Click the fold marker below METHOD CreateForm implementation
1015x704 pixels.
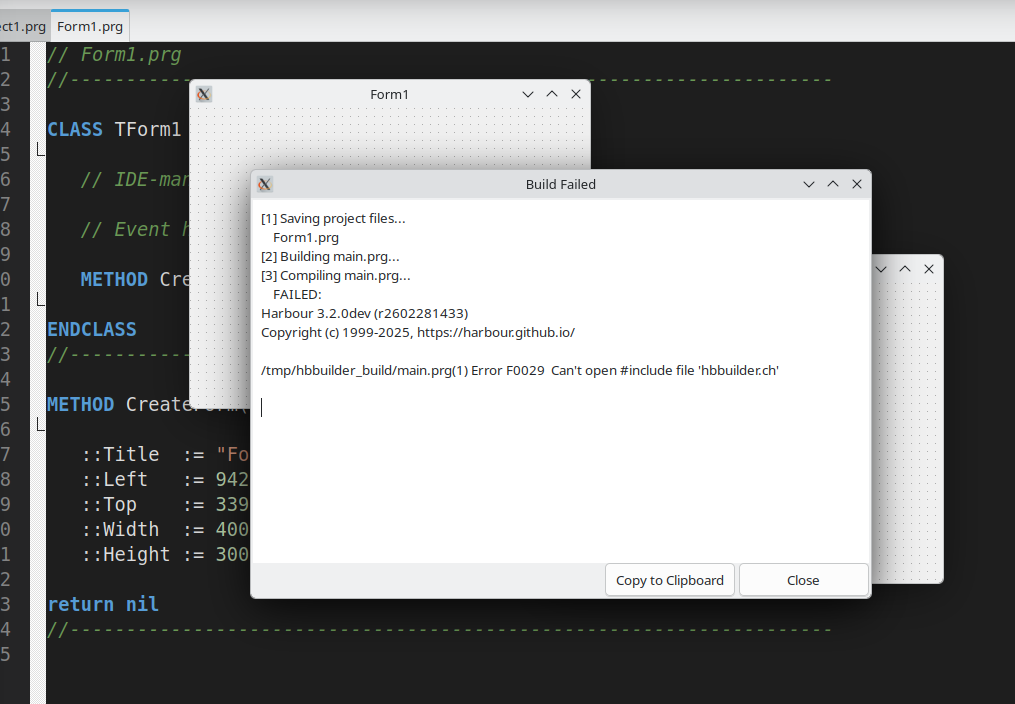(x=41, y=427)
